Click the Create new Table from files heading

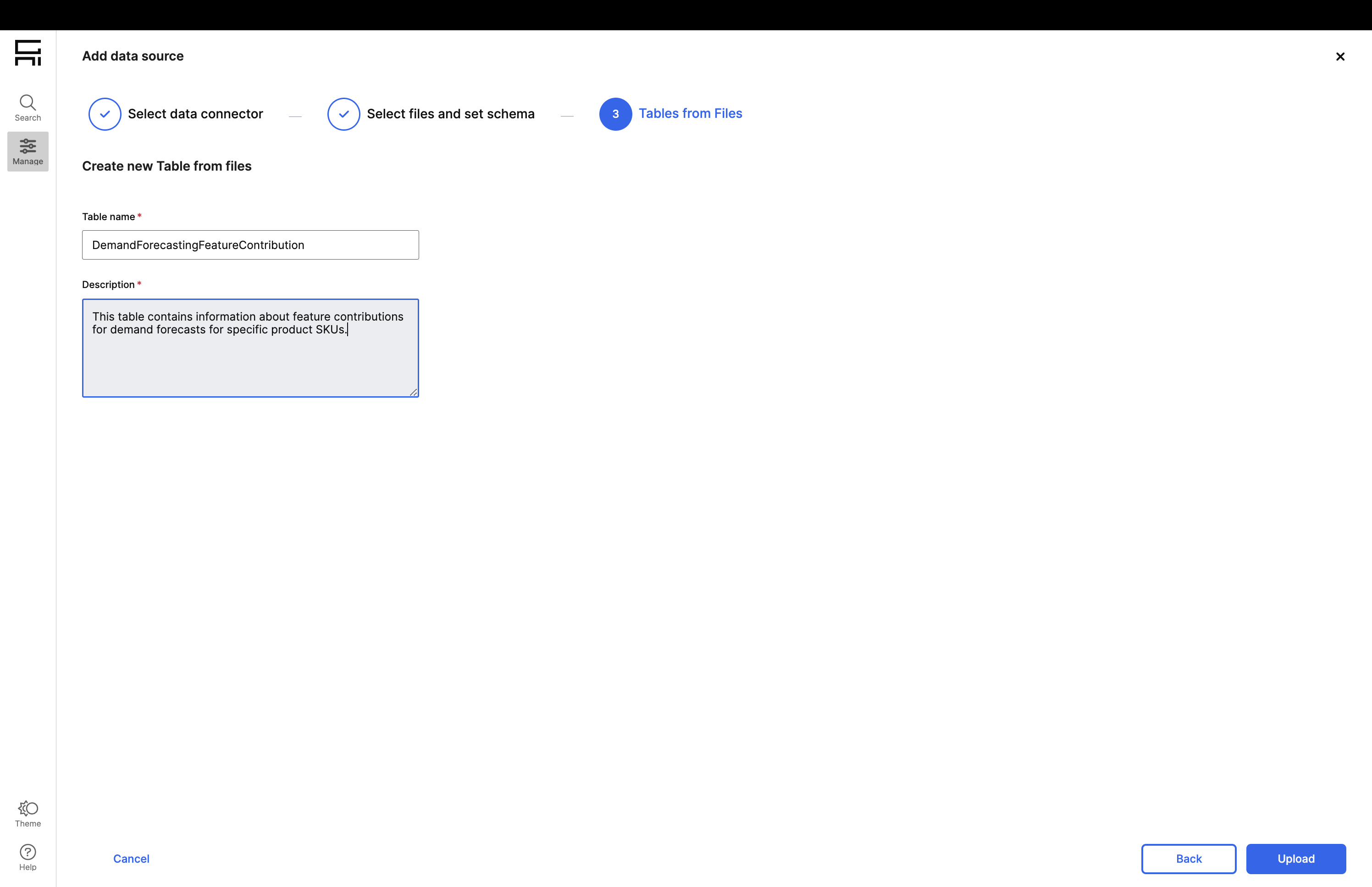point(166,166)
